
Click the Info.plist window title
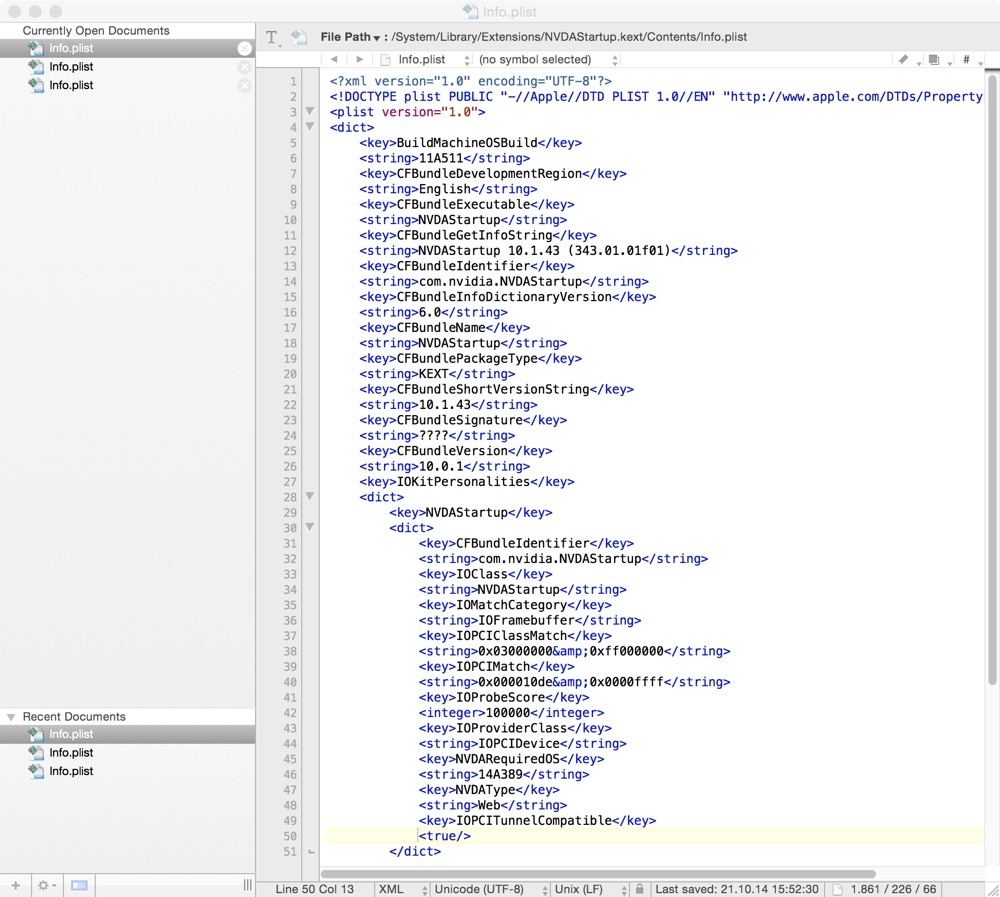pyautogui.click(x=510, y=11)
